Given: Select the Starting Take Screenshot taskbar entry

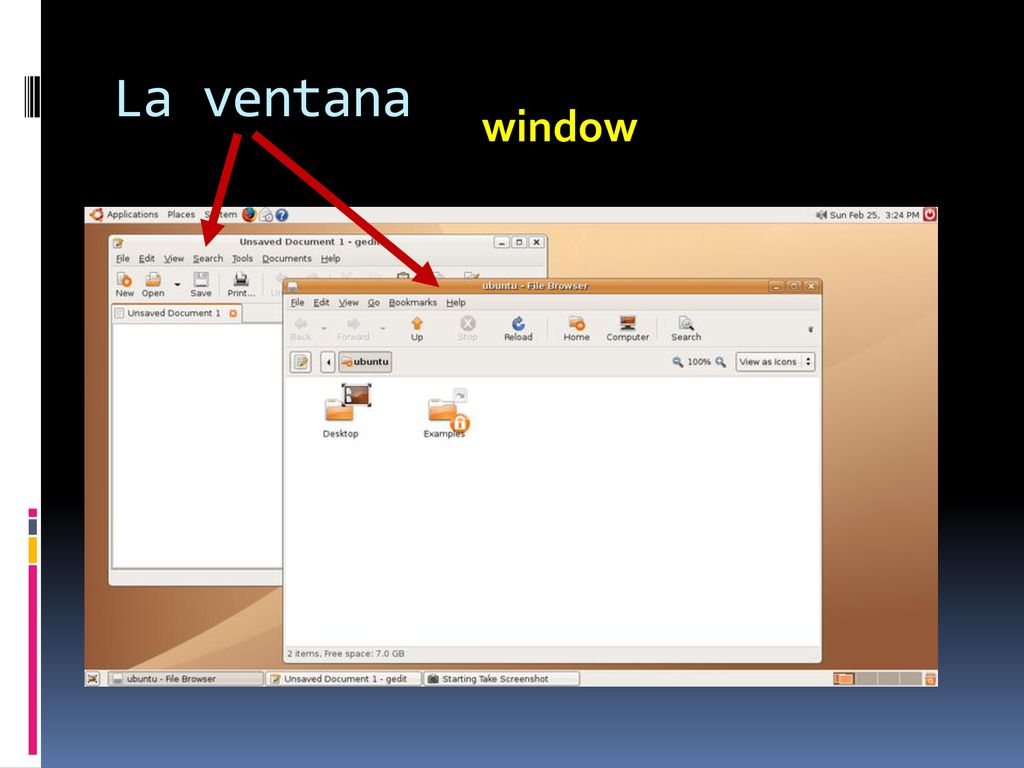Looking at the screenshot, I should click(501, 679).
